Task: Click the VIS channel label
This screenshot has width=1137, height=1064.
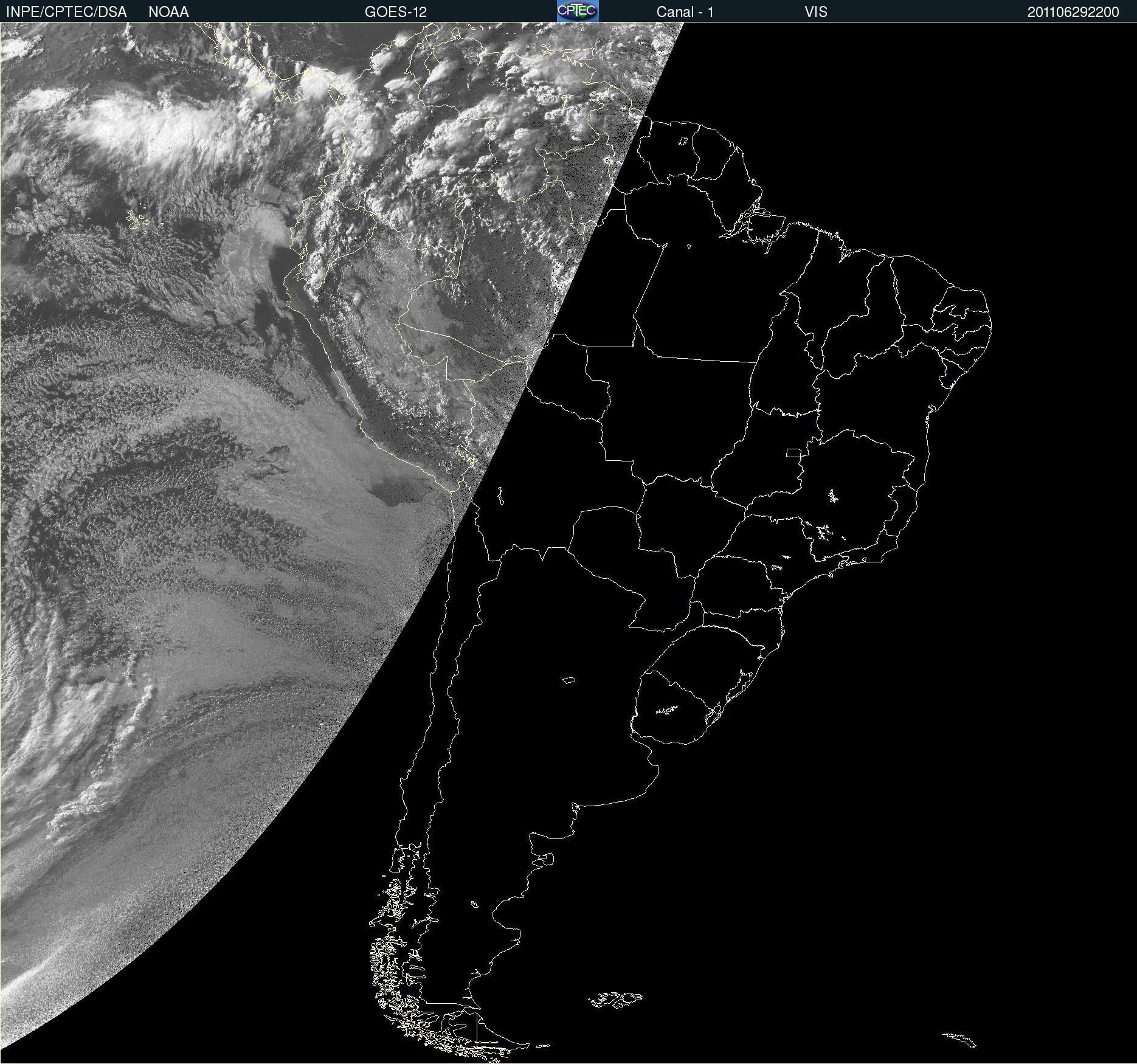Action: pos(816,12)
